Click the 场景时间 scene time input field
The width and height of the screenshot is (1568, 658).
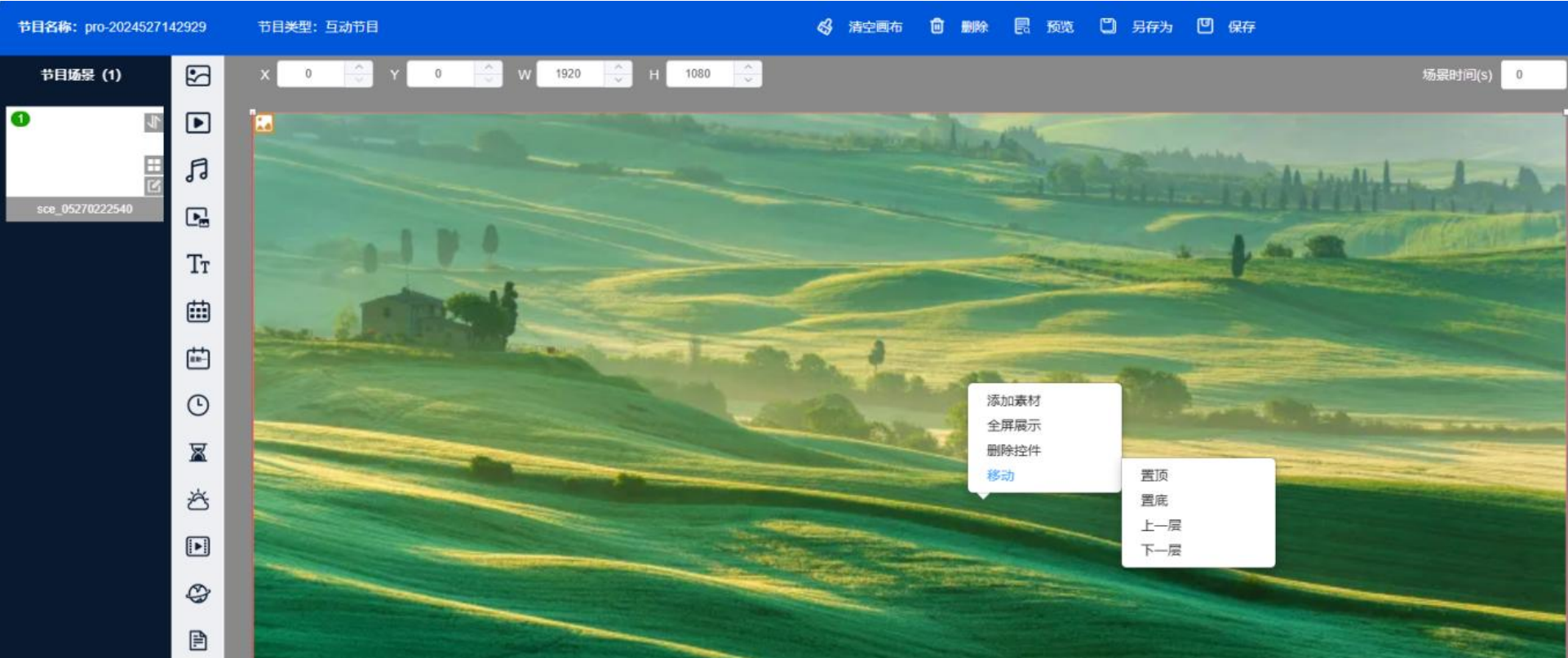pos(1532,74)
